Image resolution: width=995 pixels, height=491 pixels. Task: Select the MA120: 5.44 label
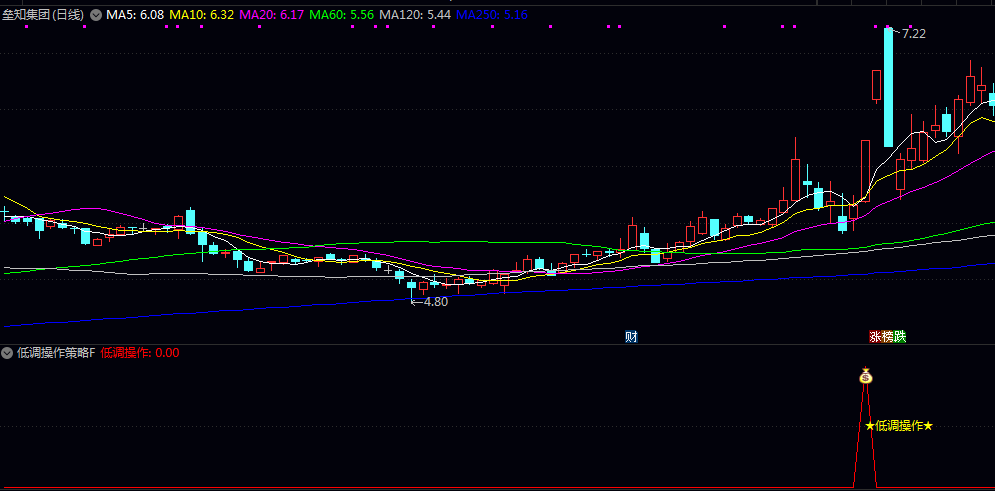(x=415, y=15)
